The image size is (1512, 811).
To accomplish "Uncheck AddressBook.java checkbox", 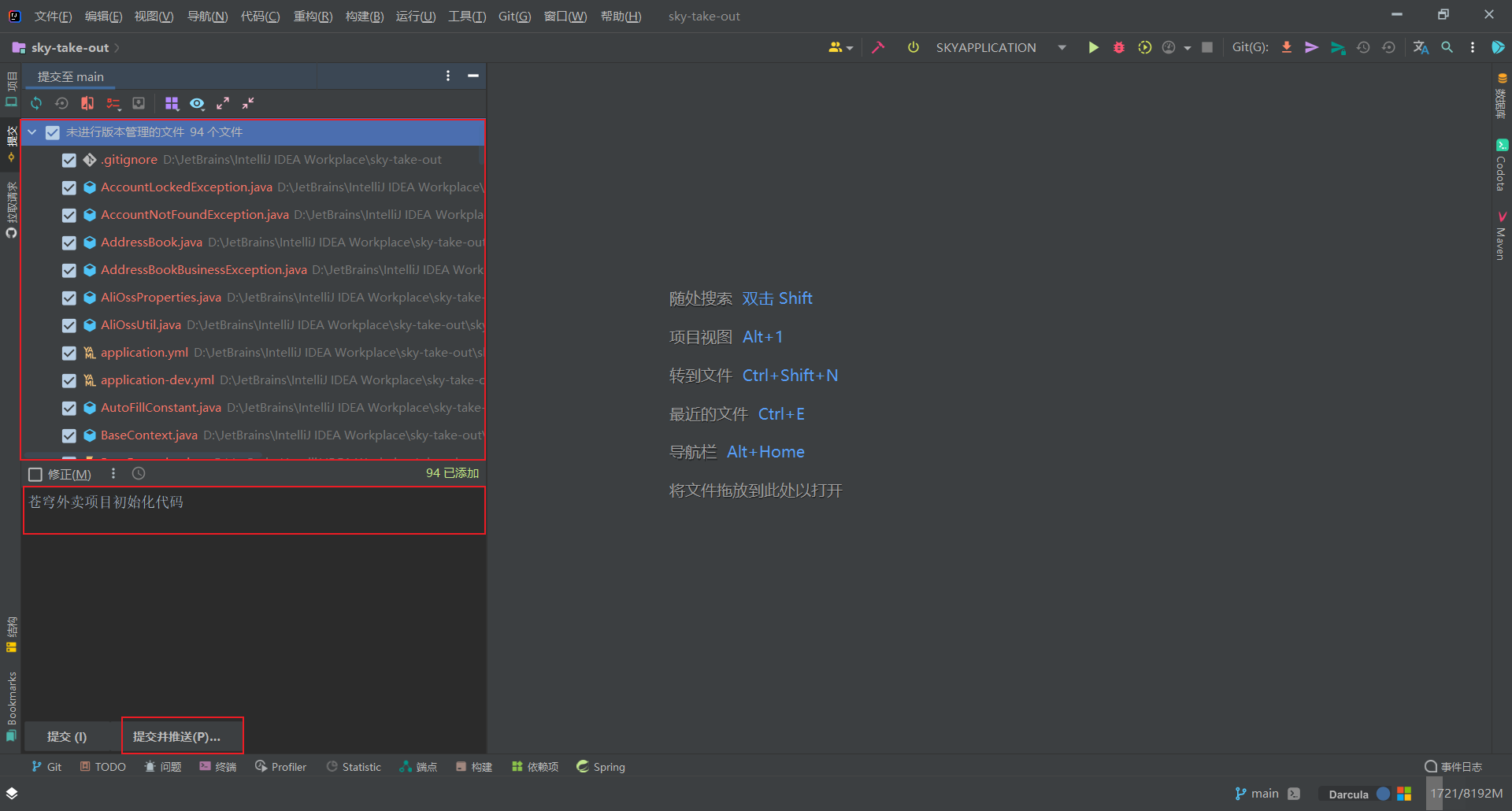I will (x=69, y=243).
